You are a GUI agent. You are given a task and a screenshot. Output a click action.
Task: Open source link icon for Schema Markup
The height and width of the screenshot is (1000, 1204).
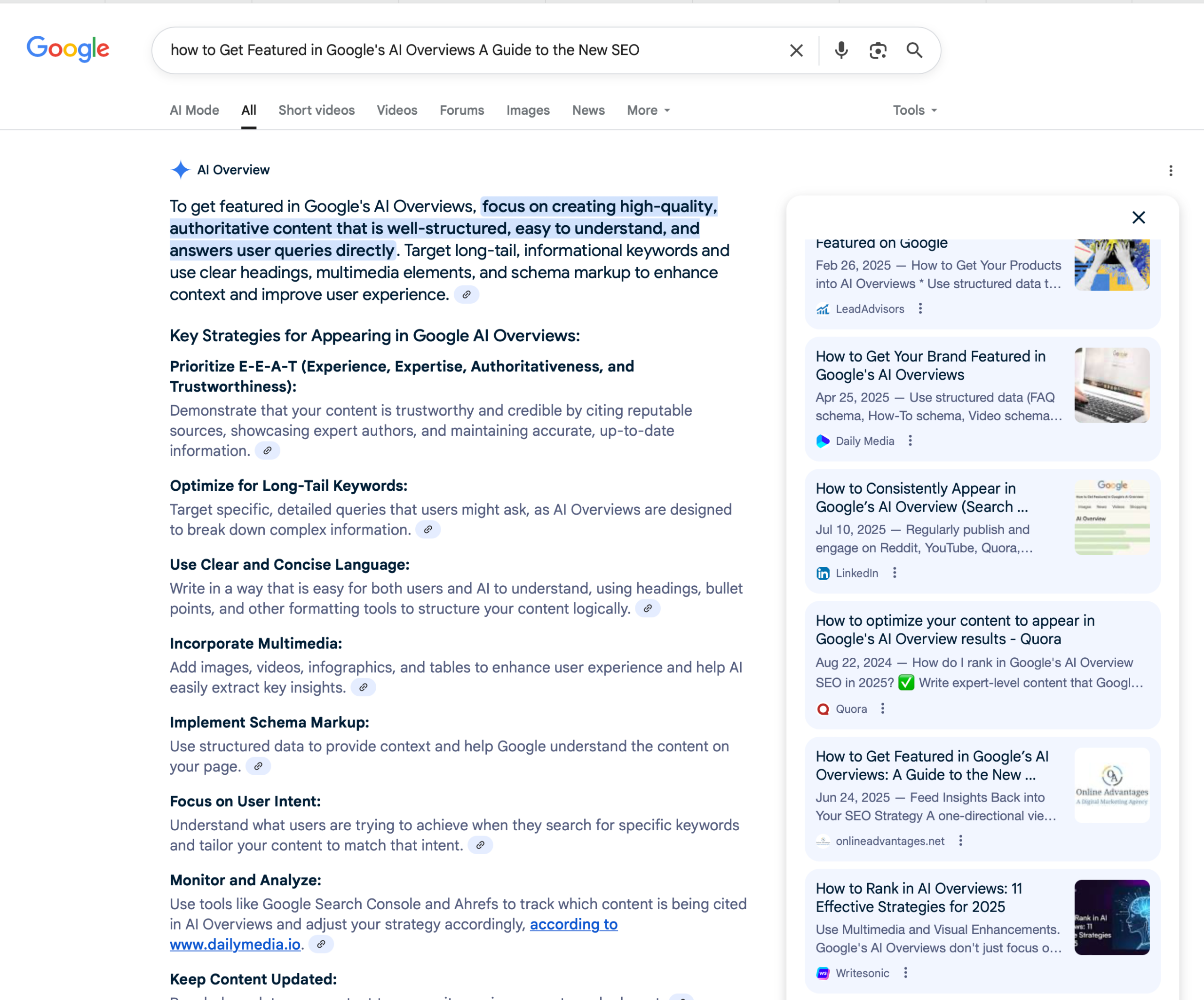coord(258,766)
